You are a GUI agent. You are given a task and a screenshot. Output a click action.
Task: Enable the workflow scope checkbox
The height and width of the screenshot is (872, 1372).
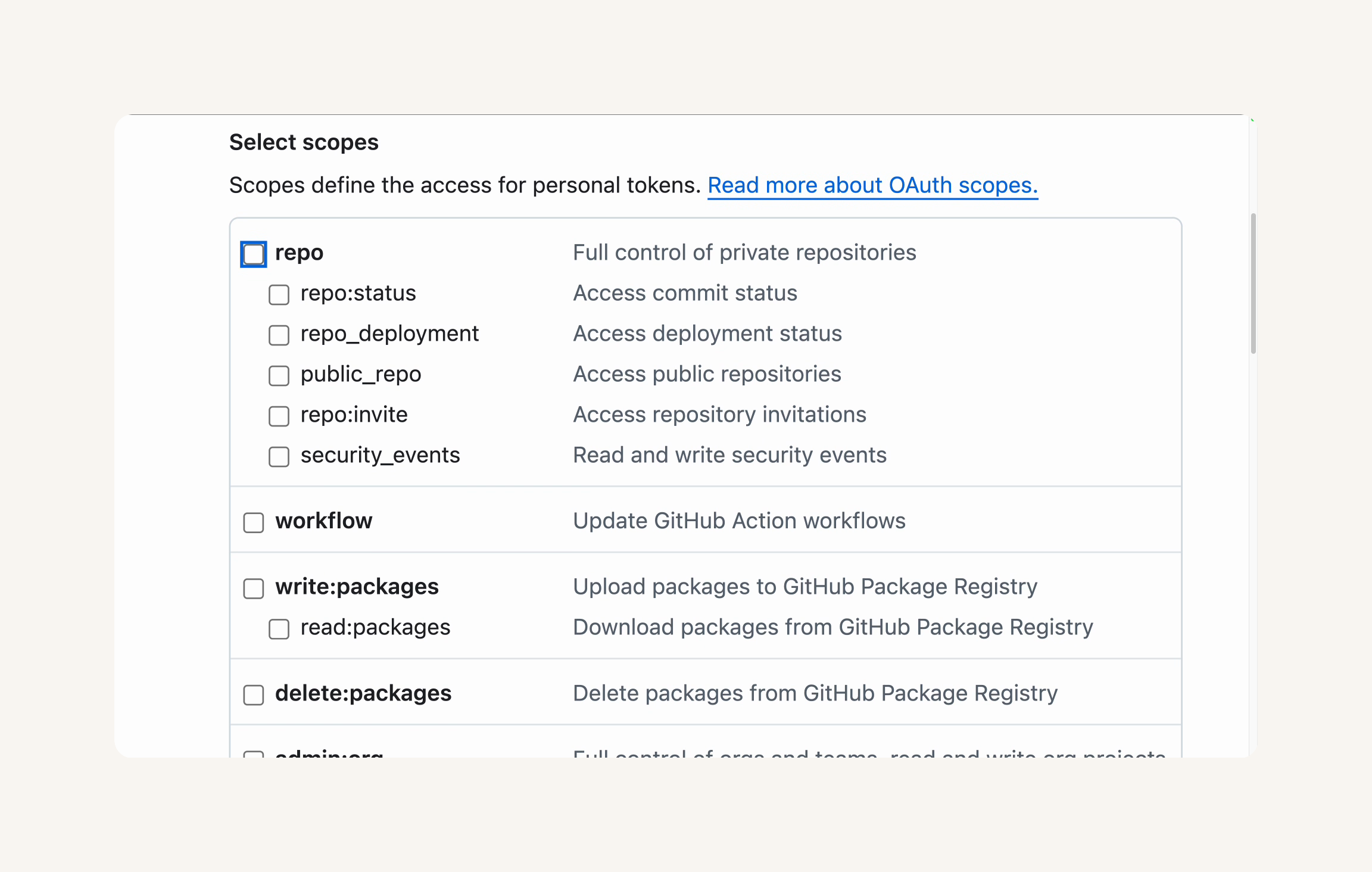[x=253, y=522]
